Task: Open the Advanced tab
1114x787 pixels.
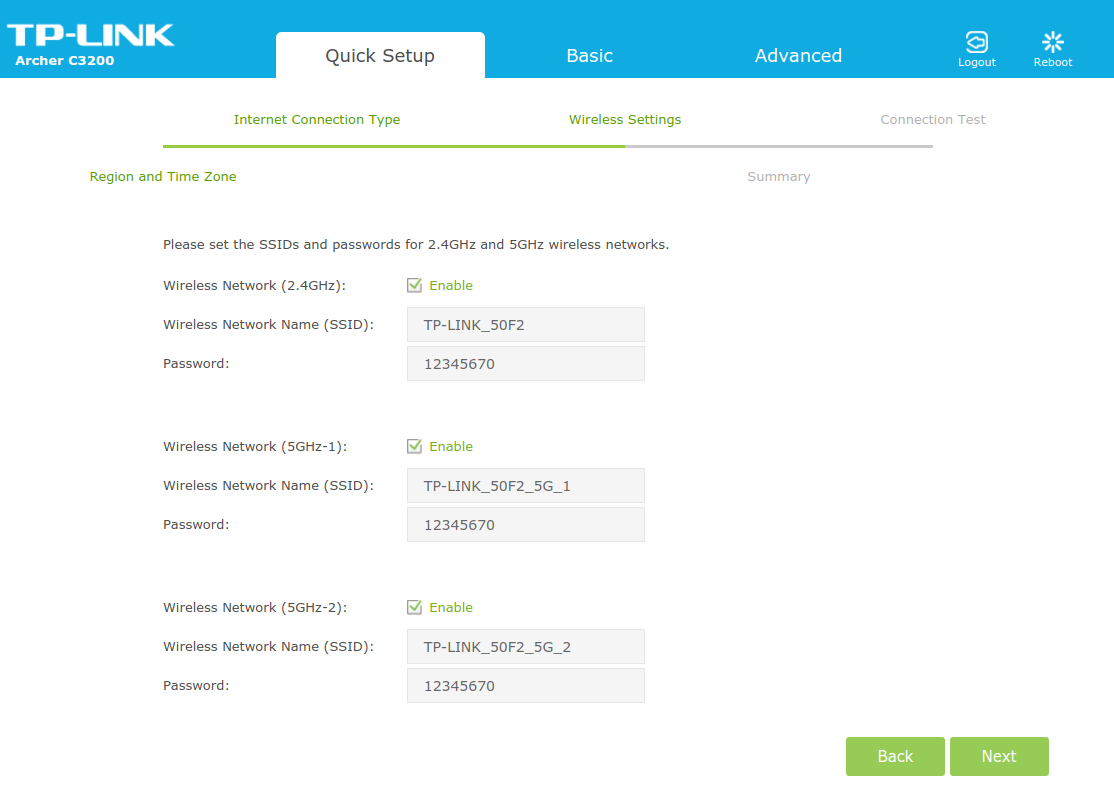Action: tap(798, 56)
